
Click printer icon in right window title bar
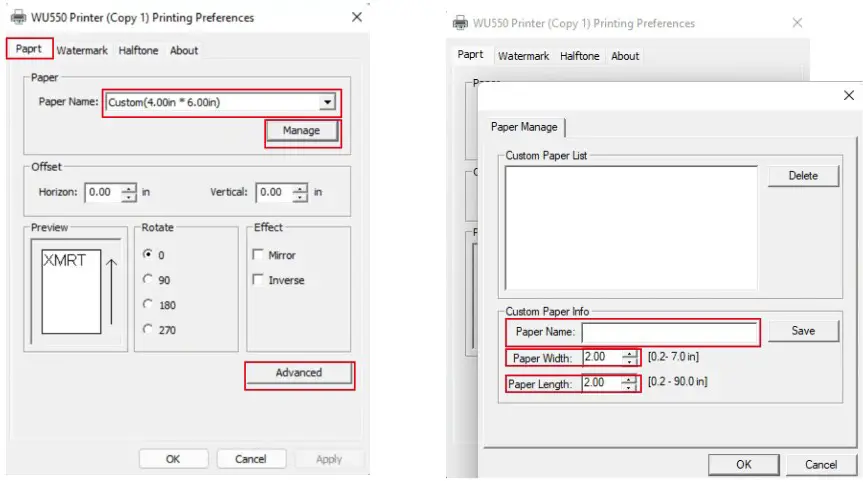(x=460, y=23)
